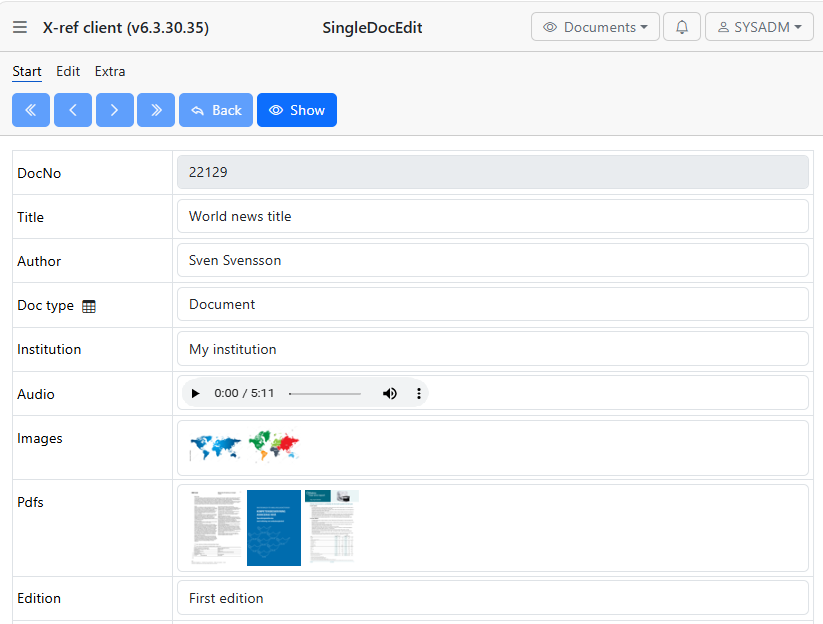The image size is (823, 624).
Task: Seek within the audio progress slider
Action: point(325,394)
